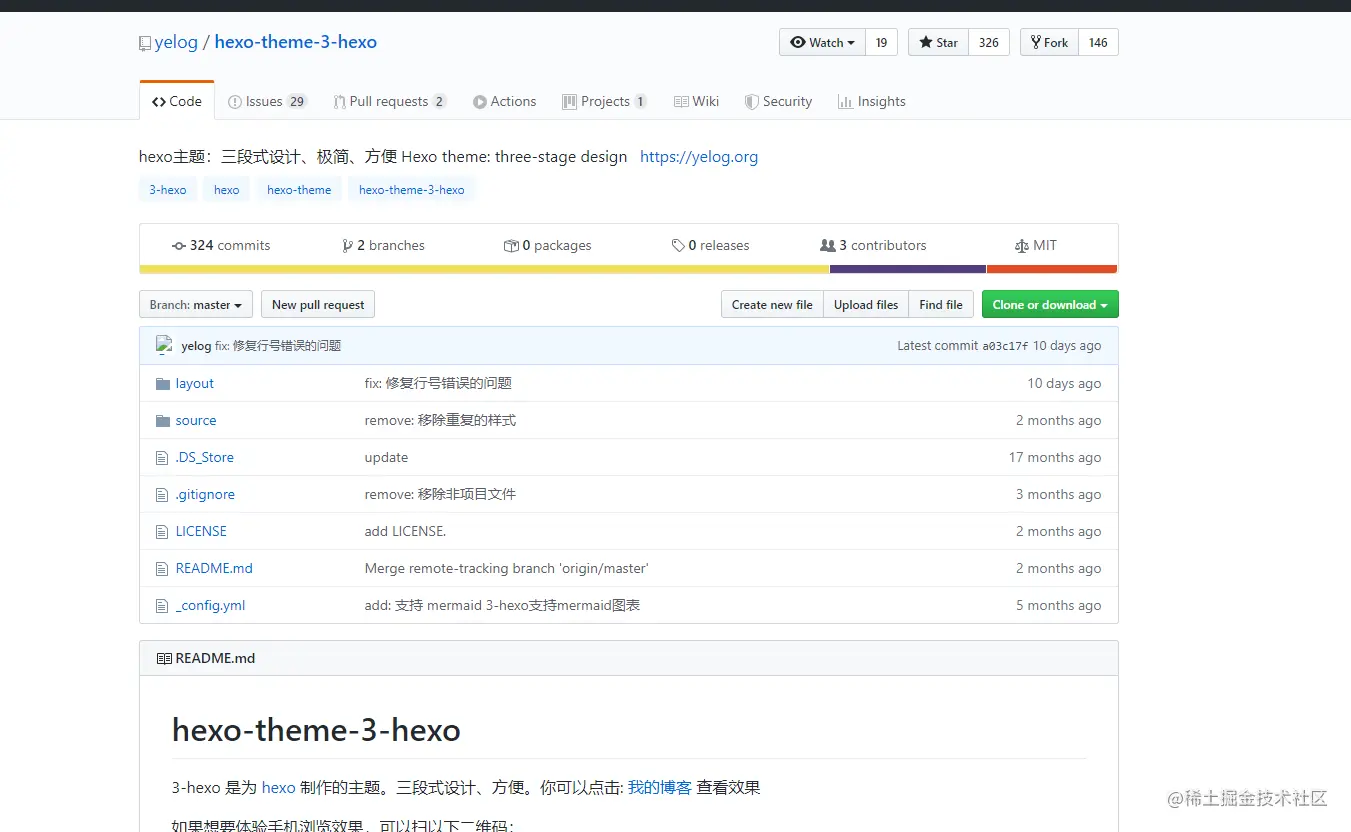Image resolution: width=1351 pixels, height=832 pixels.
Task: Click the LICENSE file icon
Action: tap(162, 532)
